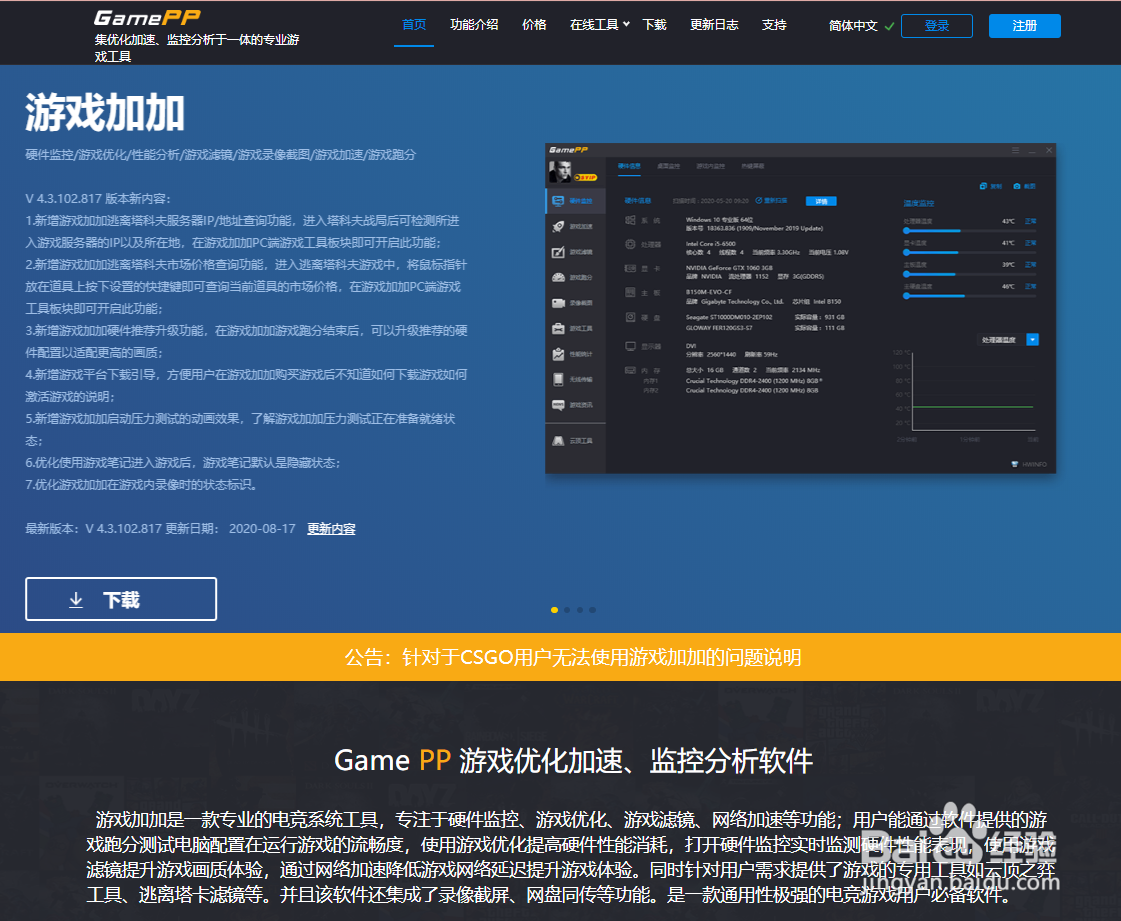The width and height of the screenshot is (1121, 921).
Task: Click the 更新内容 link
Action: tap(331, 528)
